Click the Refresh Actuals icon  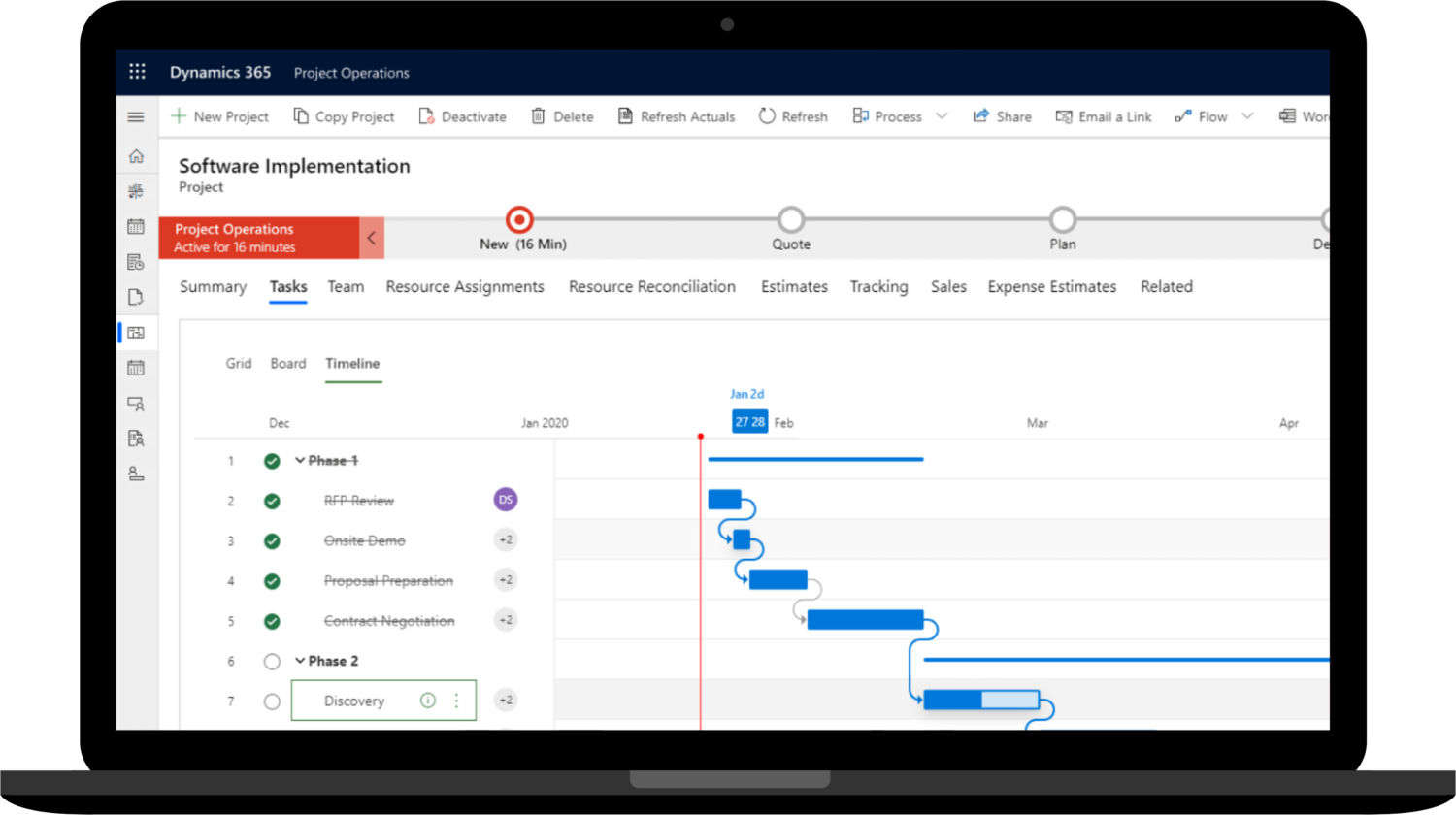click(625, 116)
